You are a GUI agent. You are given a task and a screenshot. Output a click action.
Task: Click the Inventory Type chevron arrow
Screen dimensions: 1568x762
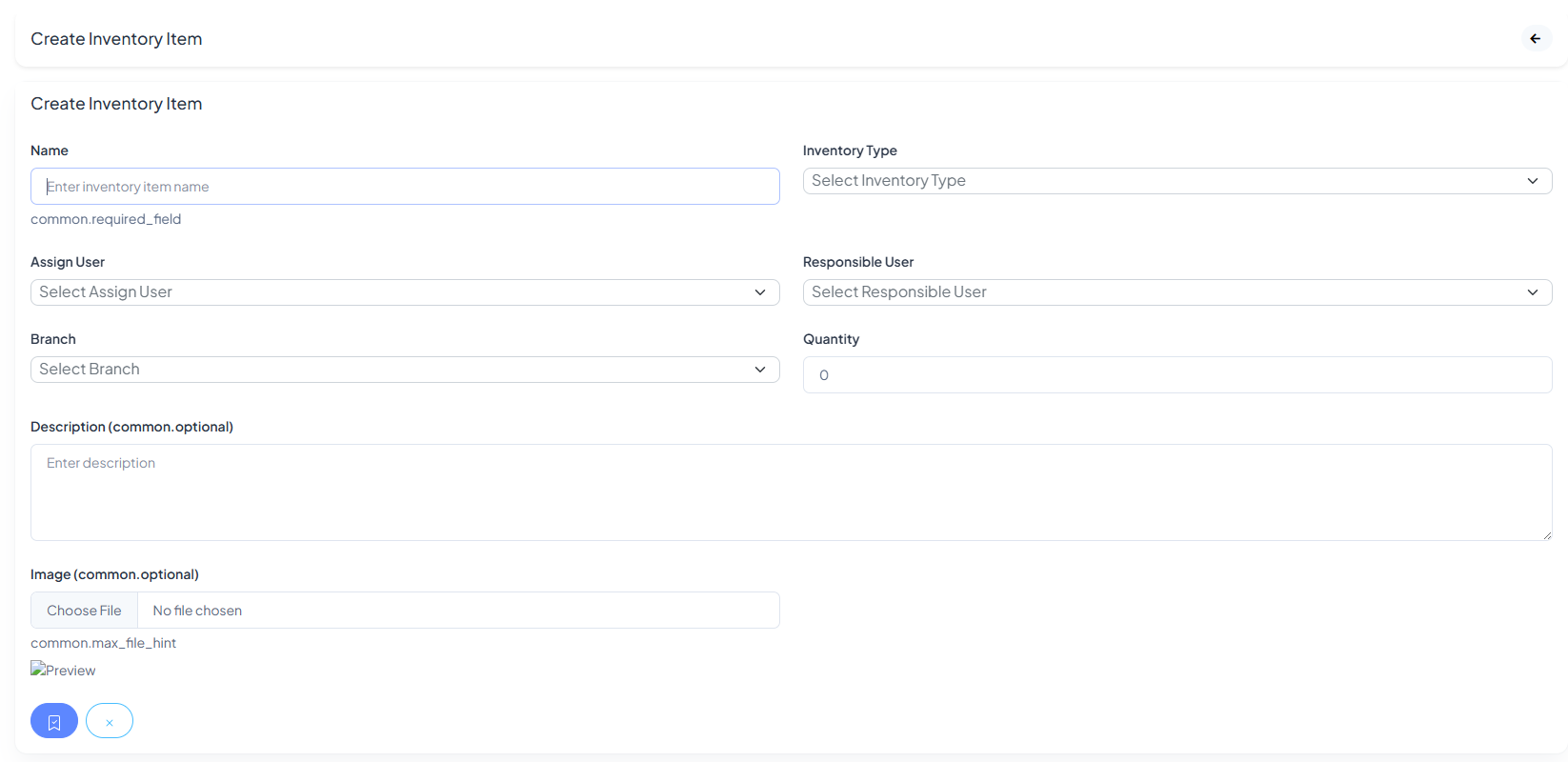[1532, 181]
